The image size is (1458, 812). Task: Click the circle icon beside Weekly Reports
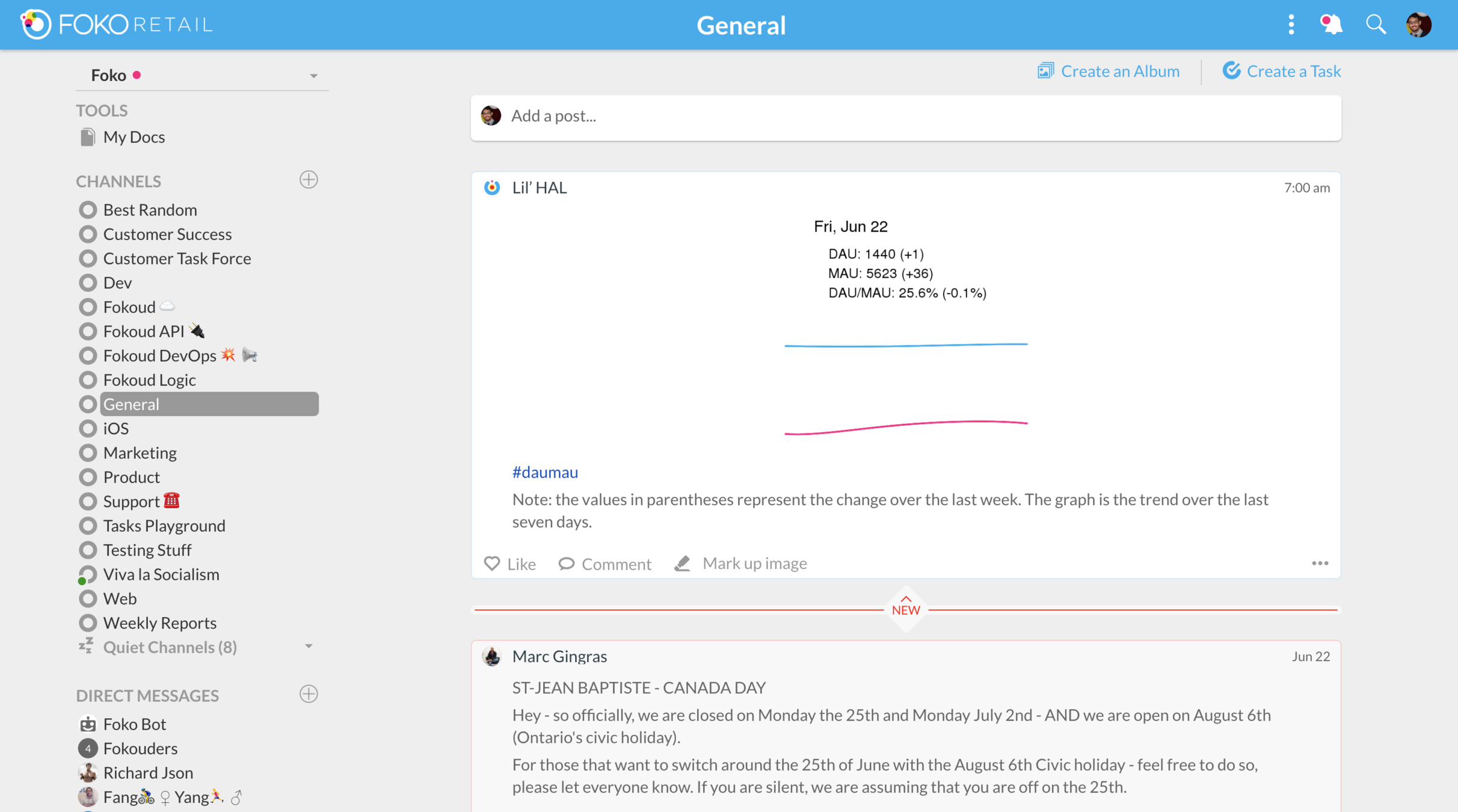88,623
